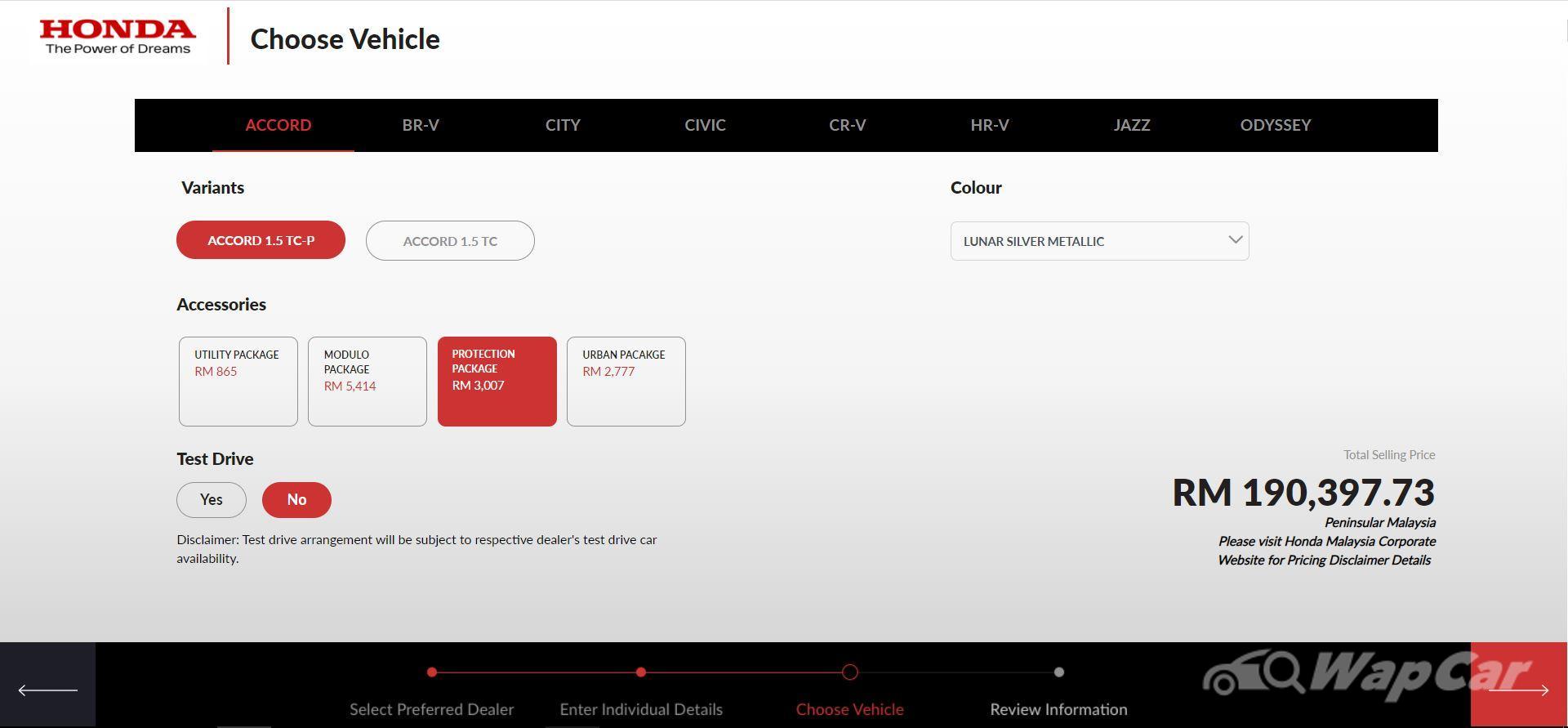The height and width of the screenshot is (728, 1568).
Task: Switch to the CR-V tab
Action: tap(847, 125)
